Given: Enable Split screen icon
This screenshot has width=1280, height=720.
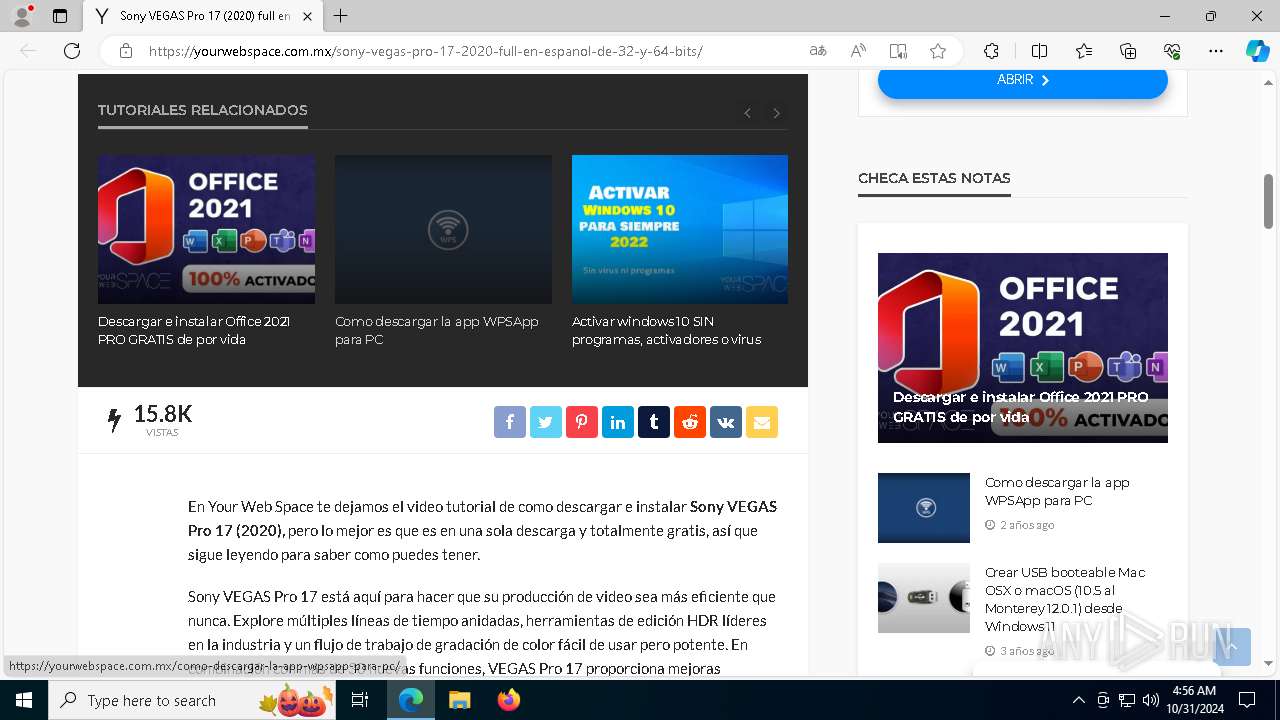Looking at the screenshot, I should tap(1039, 51).
